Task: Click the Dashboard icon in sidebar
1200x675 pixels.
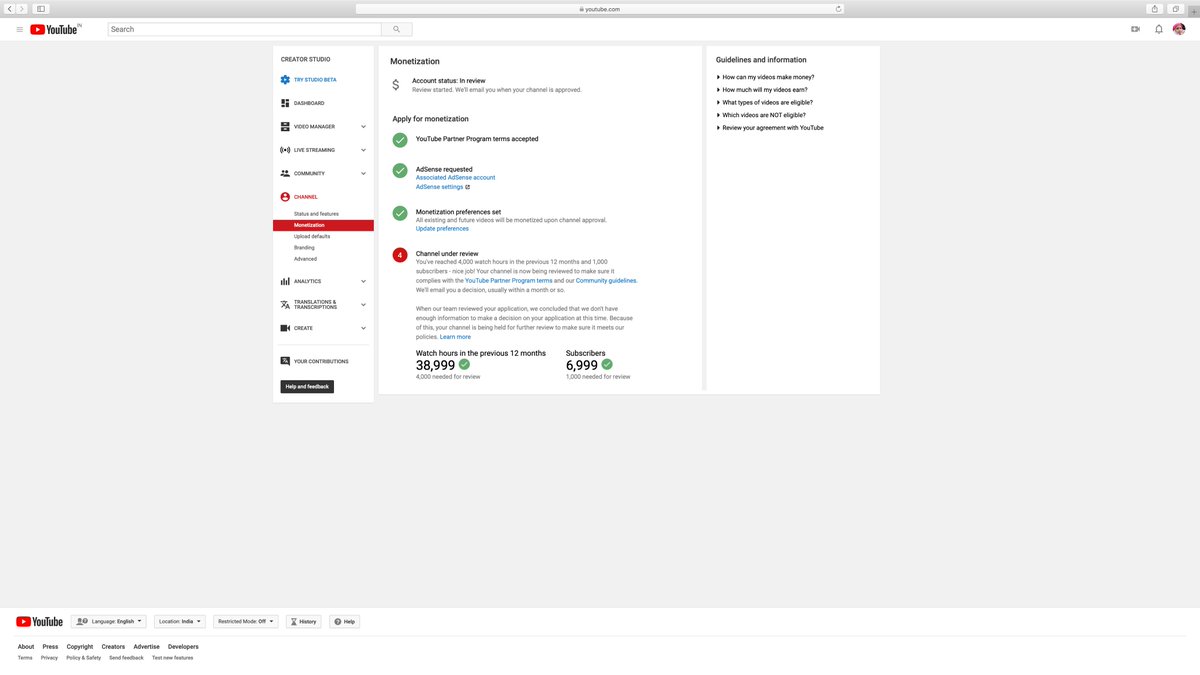Action: pos(285,103)
